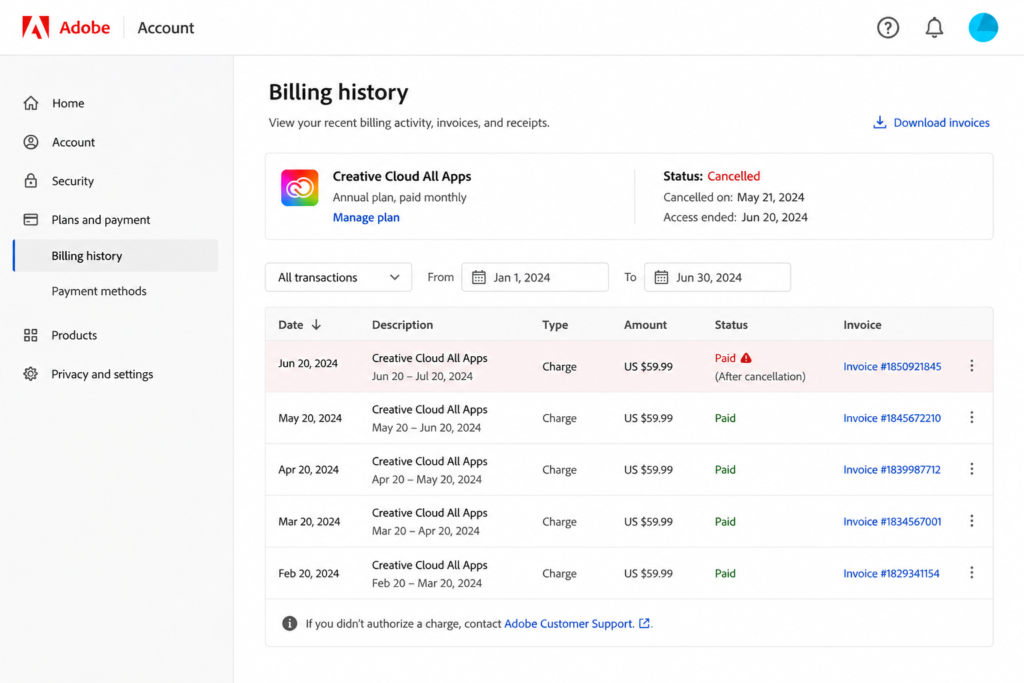Click the Type column header

[555, 325]
